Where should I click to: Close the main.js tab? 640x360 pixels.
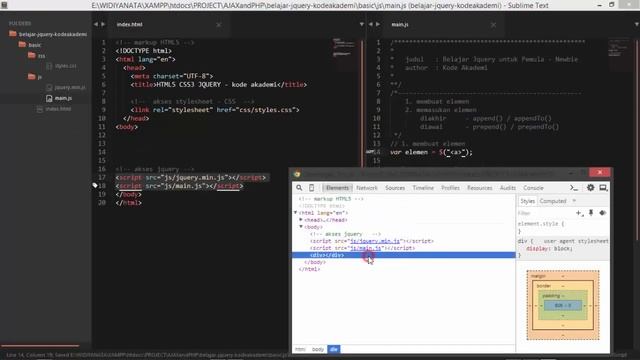[x=493, y=25]
